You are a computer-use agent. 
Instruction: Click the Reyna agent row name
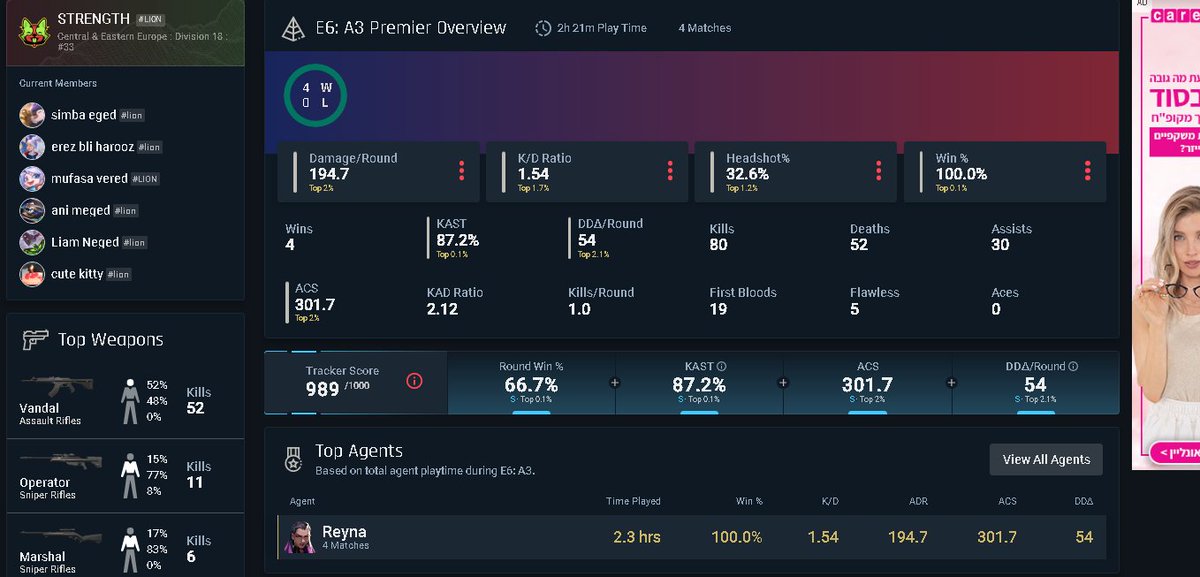click(x=344, y=532)
